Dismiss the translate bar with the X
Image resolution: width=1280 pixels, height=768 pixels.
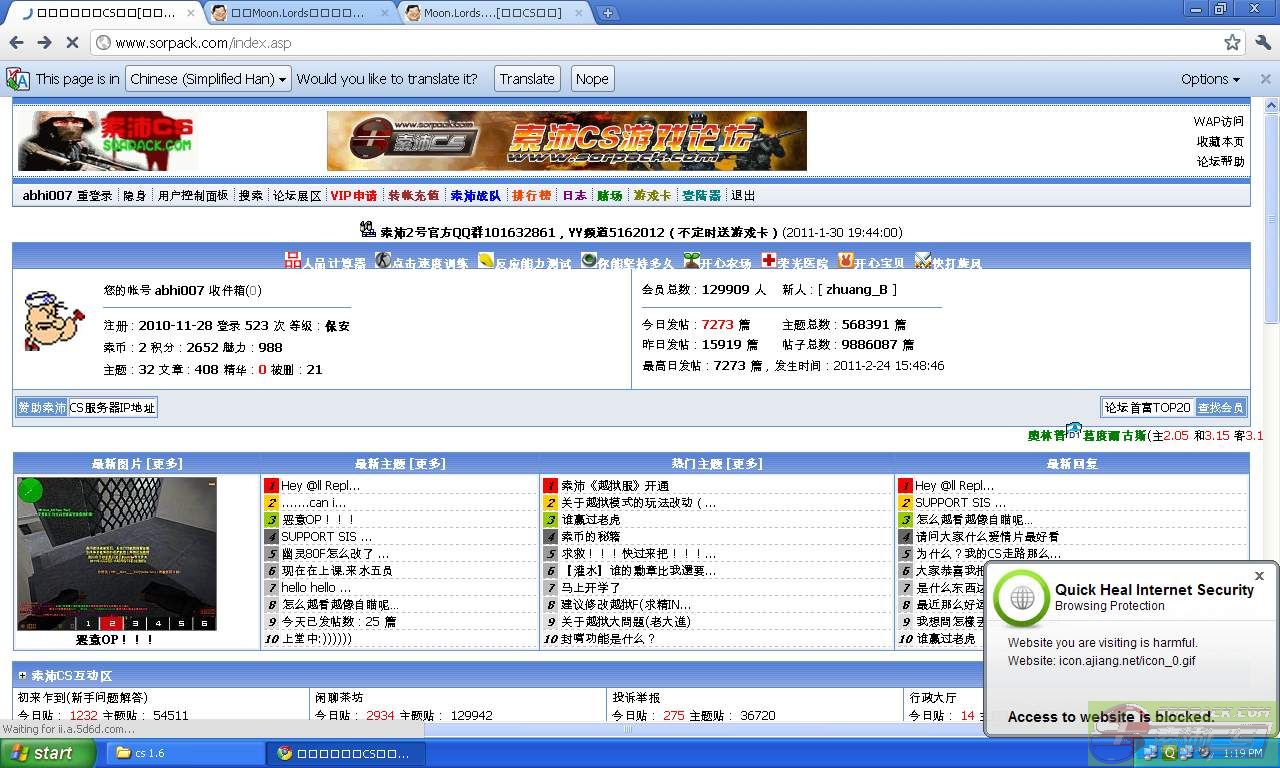tap(1265, 79)
